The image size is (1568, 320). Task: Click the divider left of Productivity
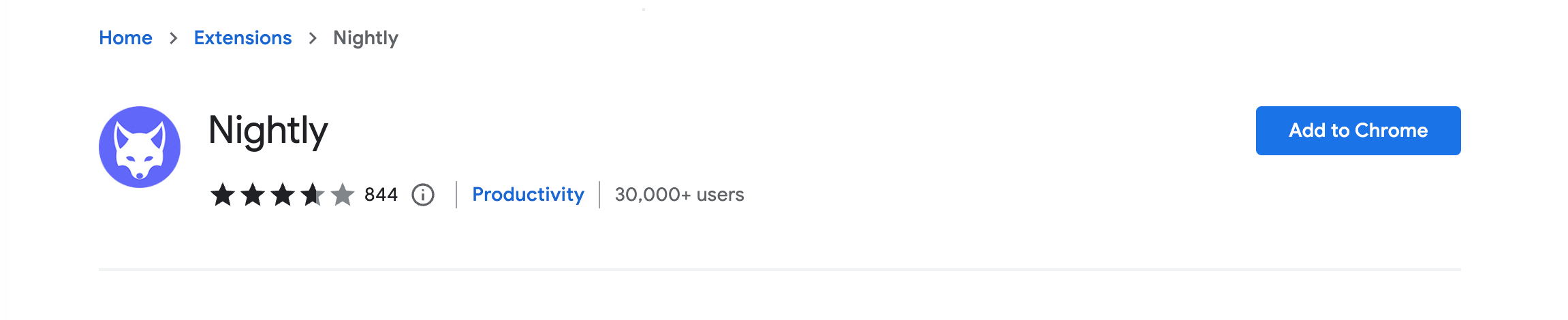click(x=456, y=195)
